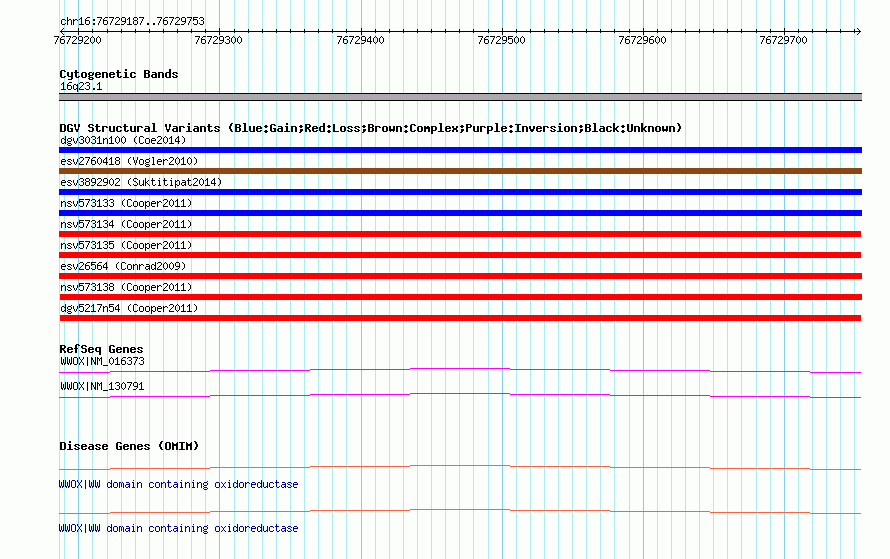
Task: Click the magenta line under WWOX|NM_130791
Action: pos(460,396)
